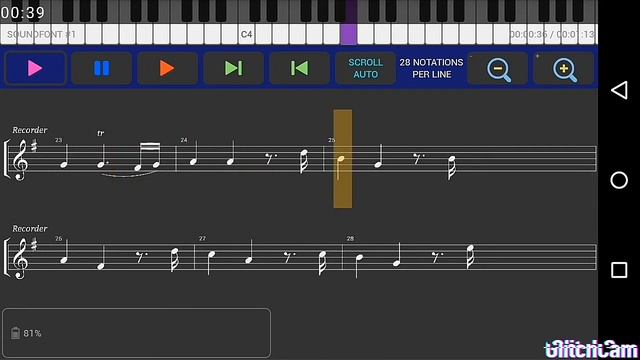Image resolution: width=640 pixels, height=360 pixels.
Task: Select the 28 NOTATIONS PER LINE label
Action: 431,68
